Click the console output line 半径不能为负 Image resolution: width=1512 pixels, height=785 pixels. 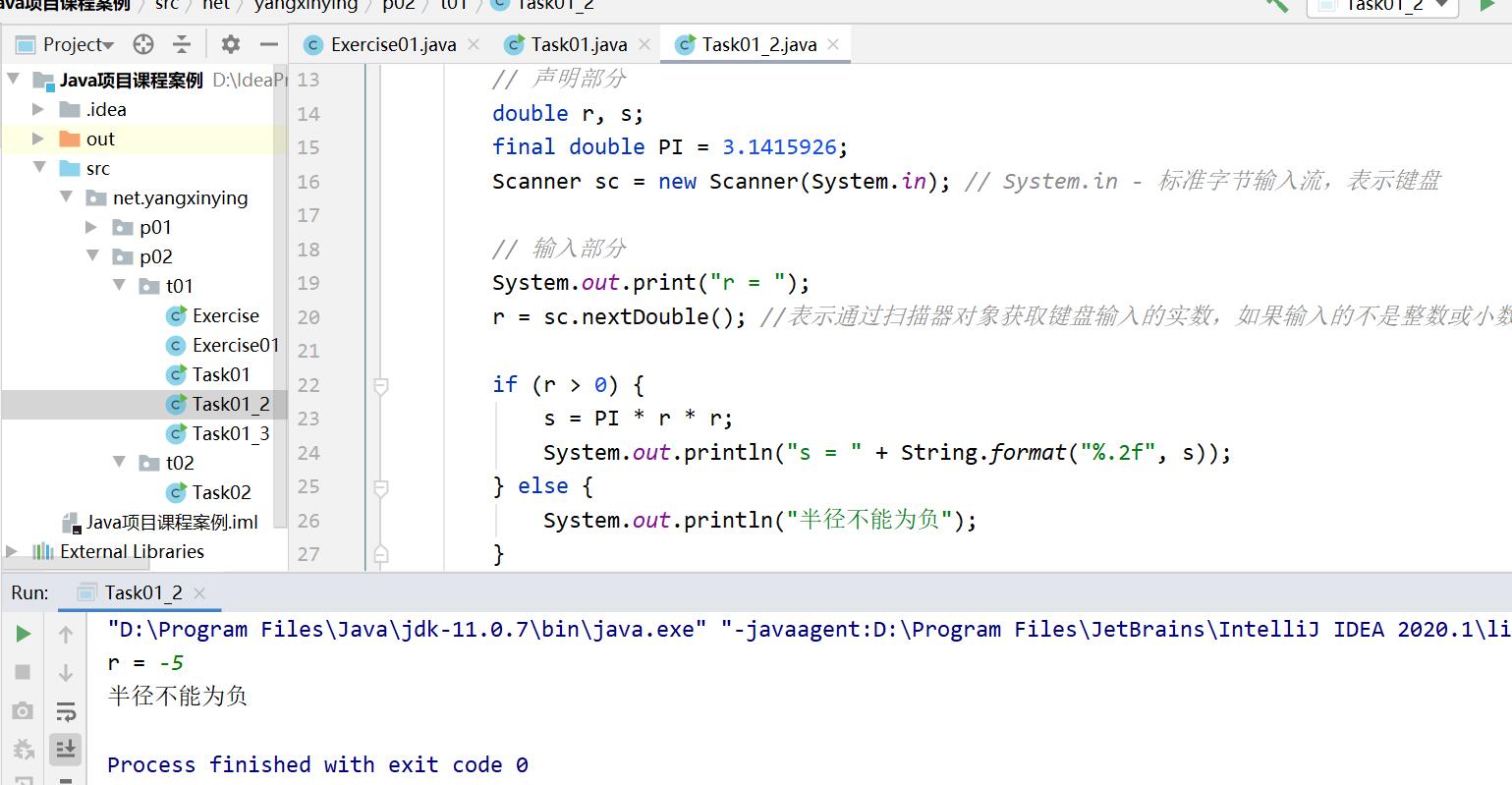click(178, 696)
